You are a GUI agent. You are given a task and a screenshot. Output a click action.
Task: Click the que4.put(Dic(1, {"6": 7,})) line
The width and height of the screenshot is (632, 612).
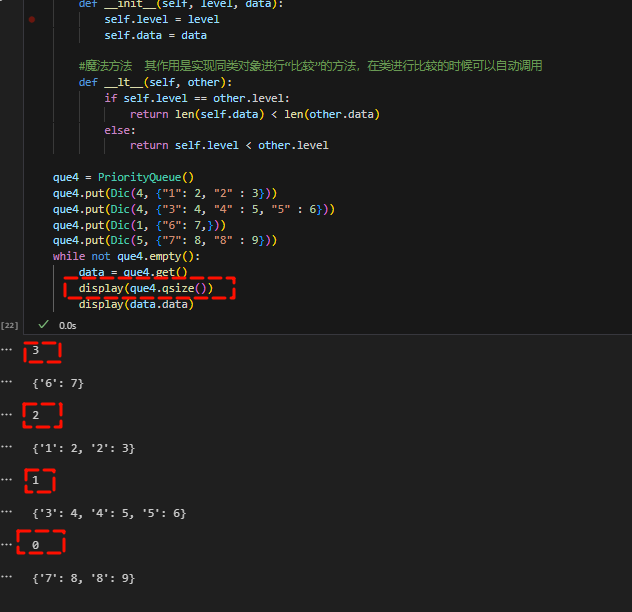point(139,225)
